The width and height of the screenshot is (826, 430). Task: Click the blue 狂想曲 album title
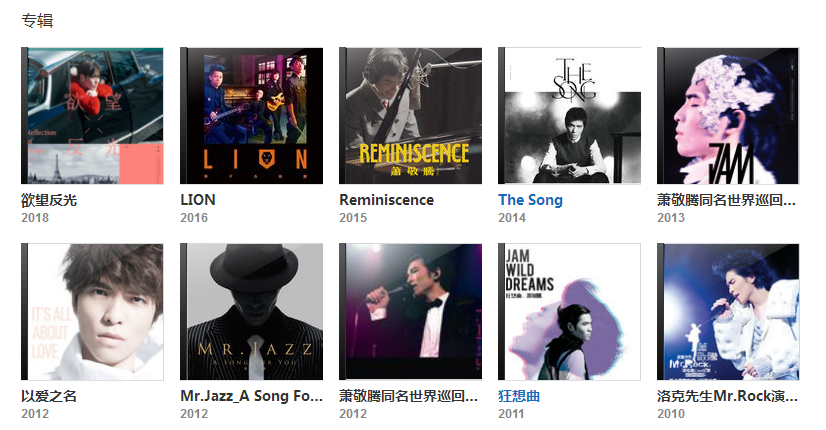tap(519, 396)
